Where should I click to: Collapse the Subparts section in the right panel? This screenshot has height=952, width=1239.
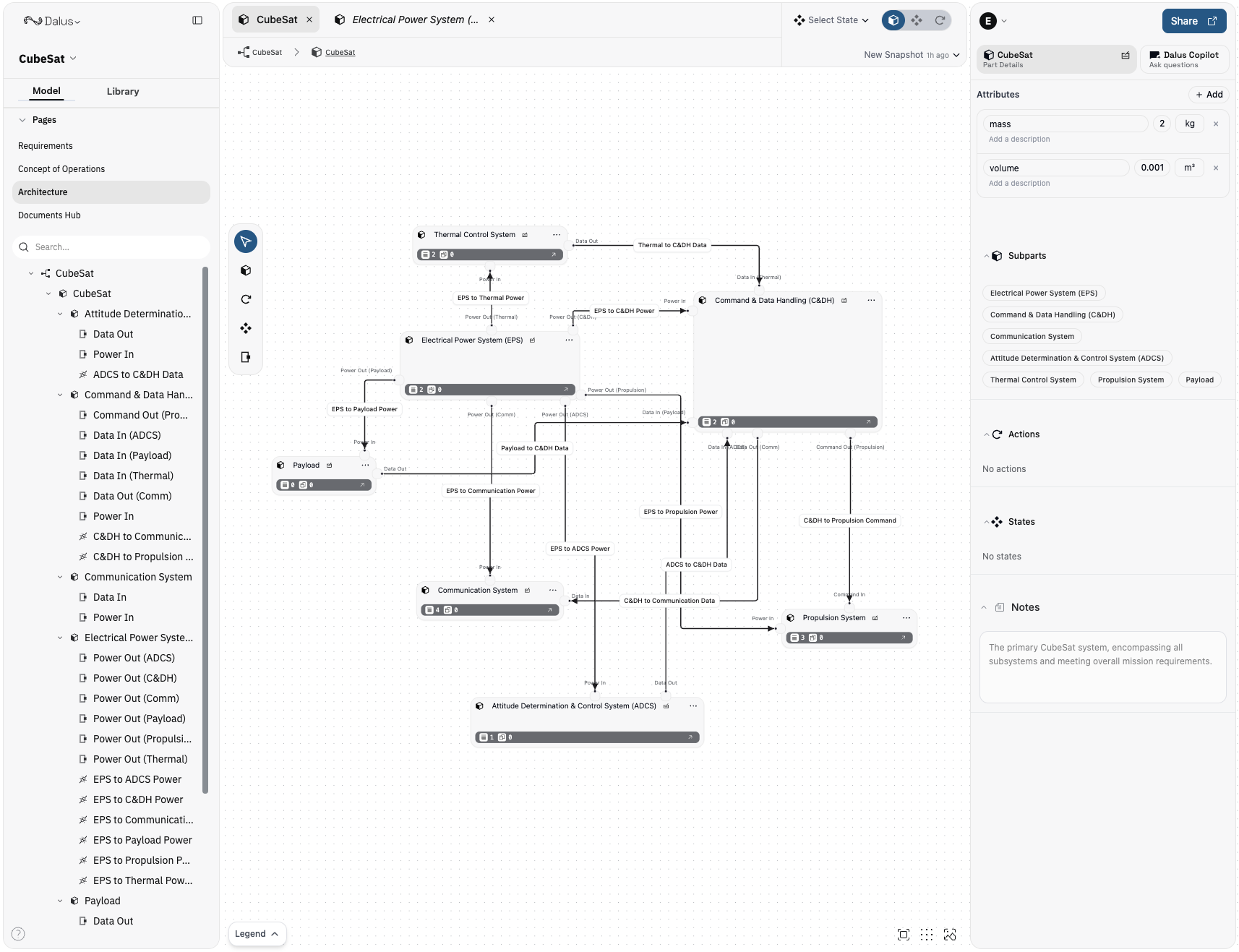pos(987,256)
